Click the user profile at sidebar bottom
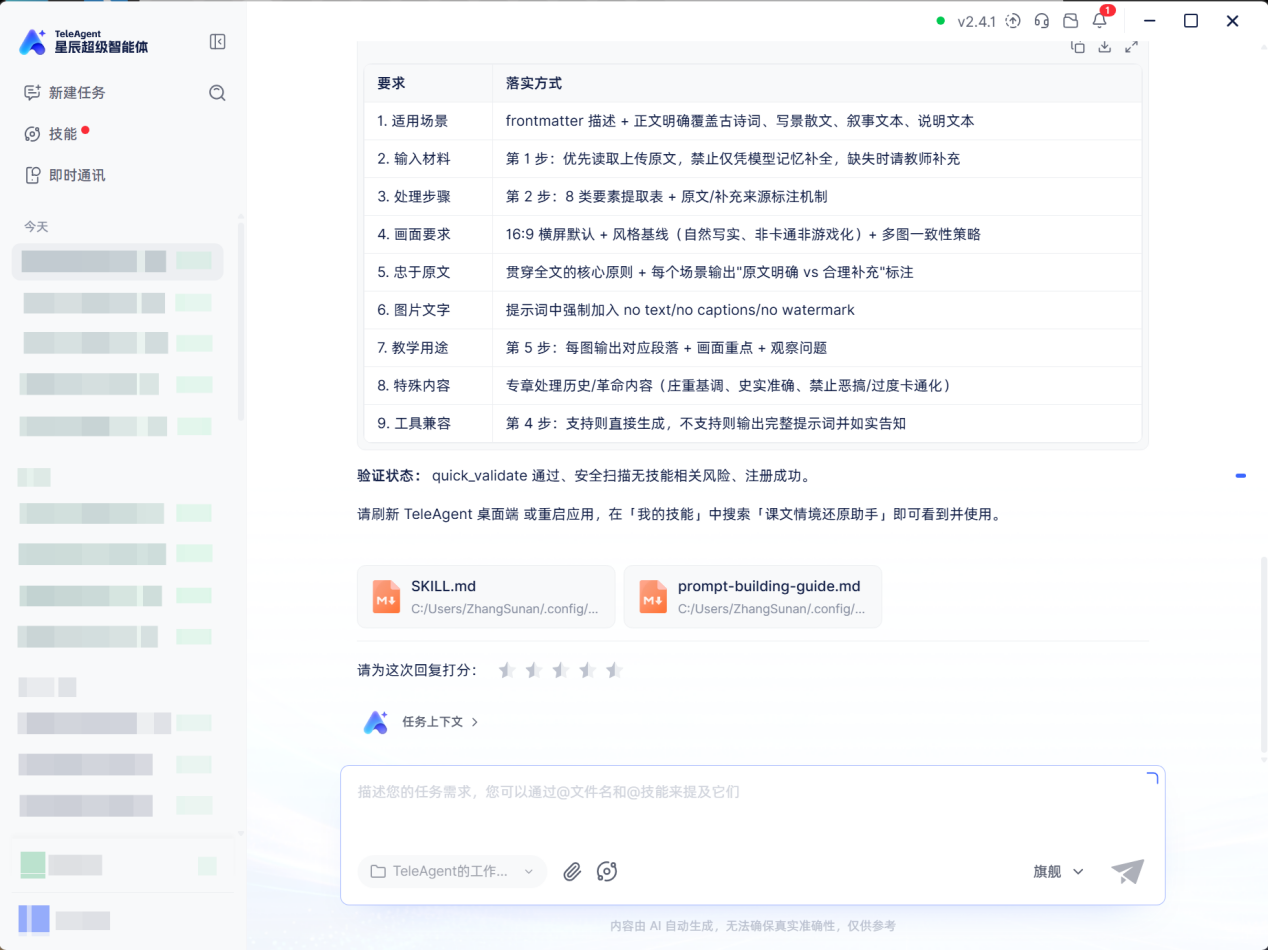 (65, 919)
